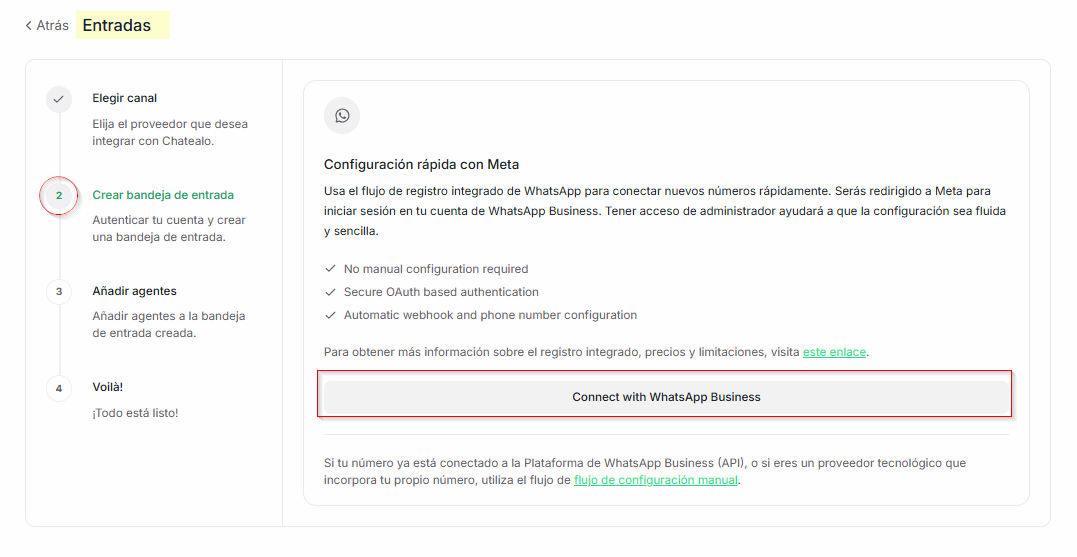Screen dimensions: 1077x557
Task: Click the Atrás back link text
Action: click(52, 25)
